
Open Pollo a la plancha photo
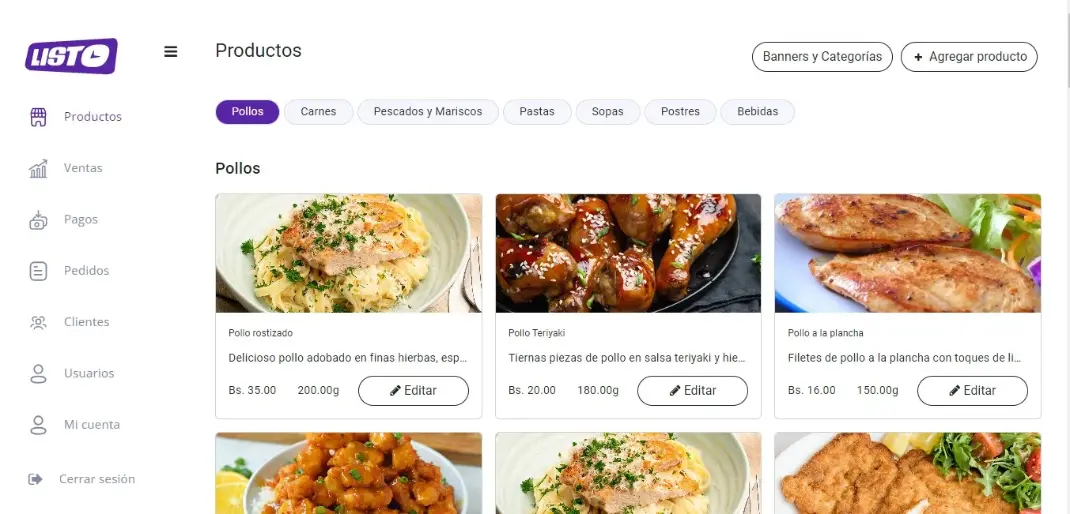(908, 253)
